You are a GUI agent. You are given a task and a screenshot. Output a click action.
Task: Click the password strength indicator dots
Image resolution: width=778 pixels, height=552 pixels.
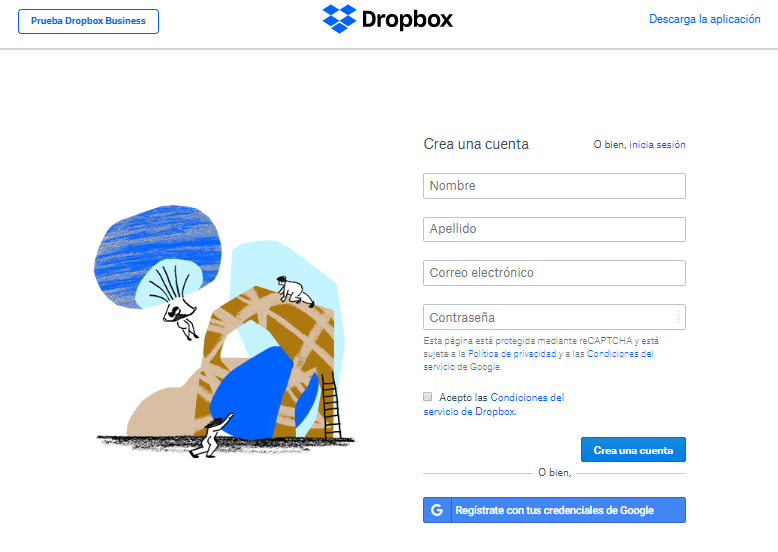click(678, 316)
